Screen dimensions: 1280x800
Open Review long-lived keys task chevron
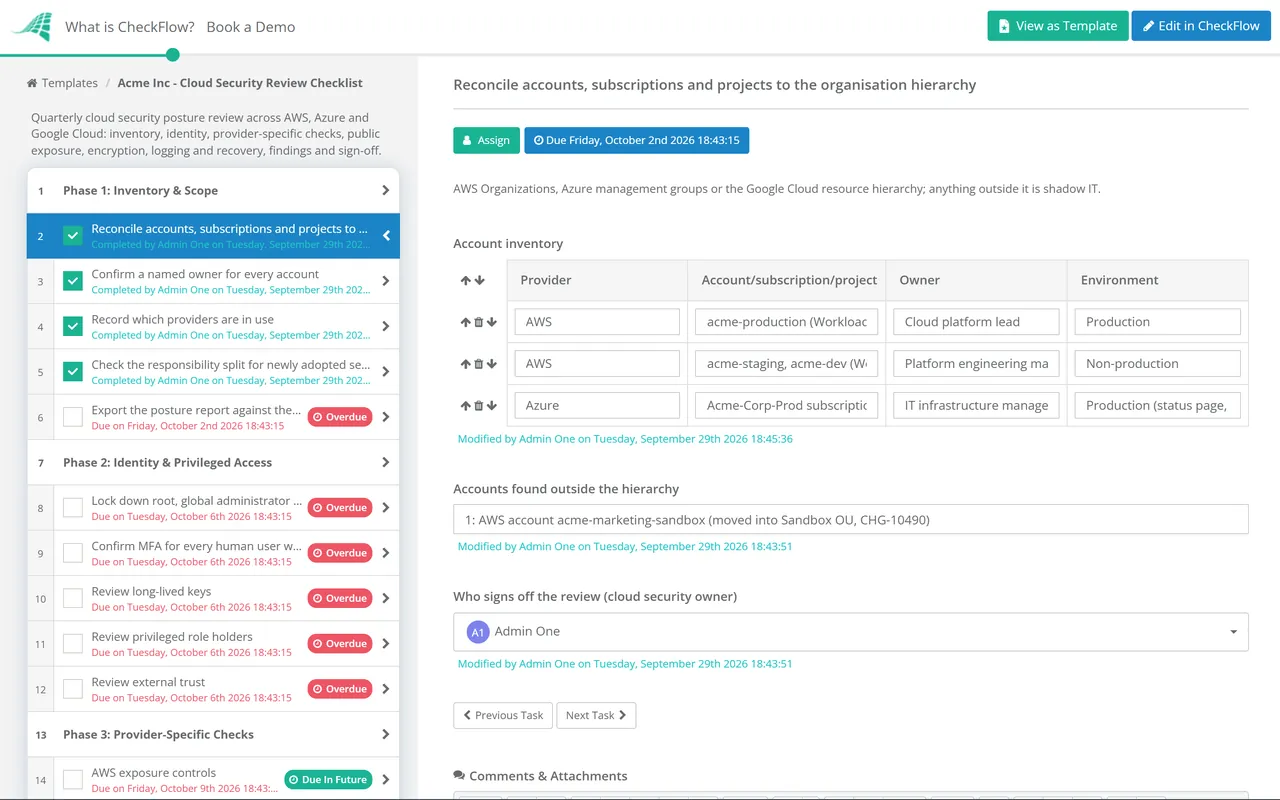coord(386,598)
